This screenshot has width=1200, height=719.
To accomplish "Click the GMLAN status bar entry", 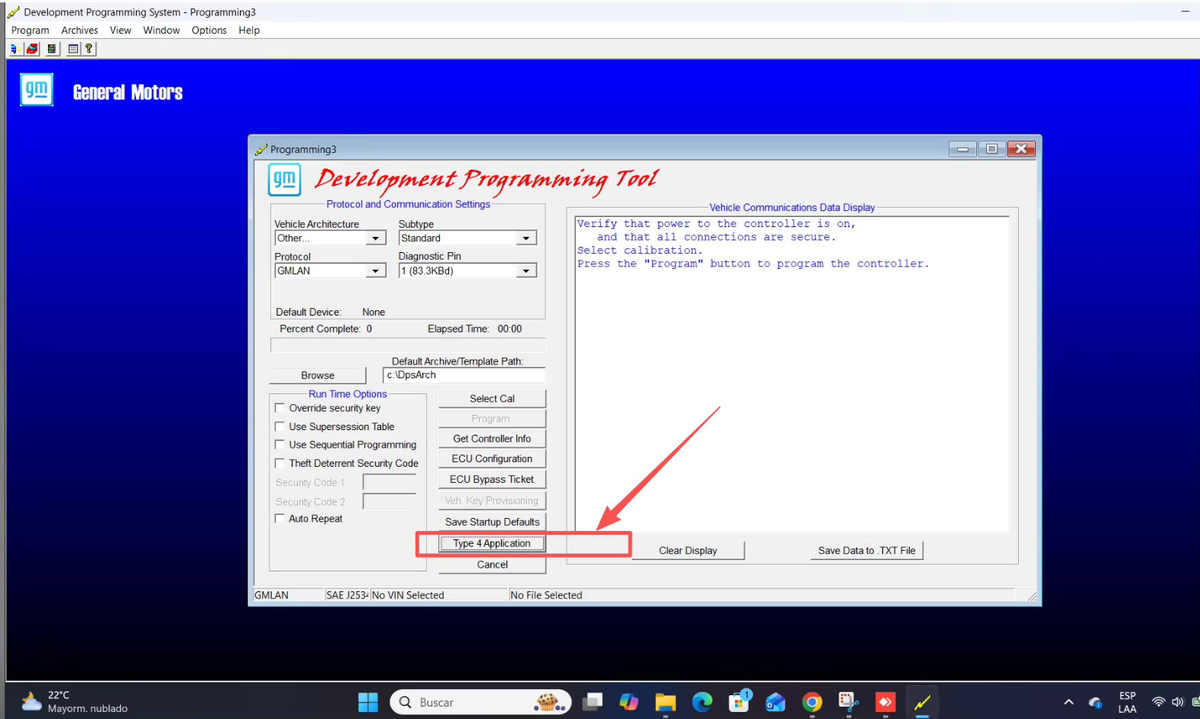I will point(272,595).
